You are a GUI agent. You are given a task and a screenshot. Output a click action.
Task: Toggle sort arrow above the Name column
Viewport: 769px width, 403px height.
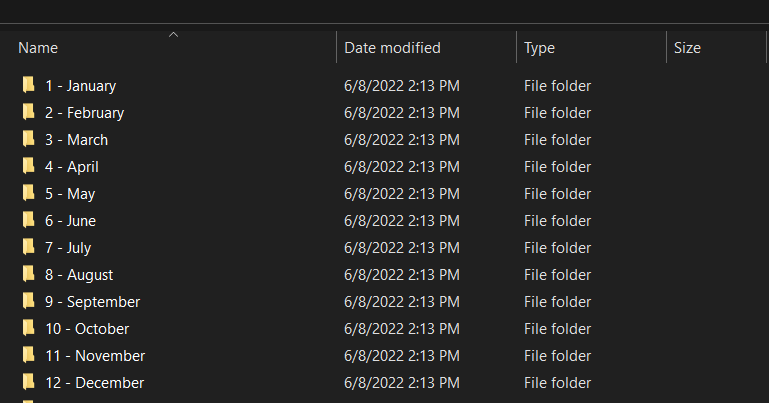173,35
